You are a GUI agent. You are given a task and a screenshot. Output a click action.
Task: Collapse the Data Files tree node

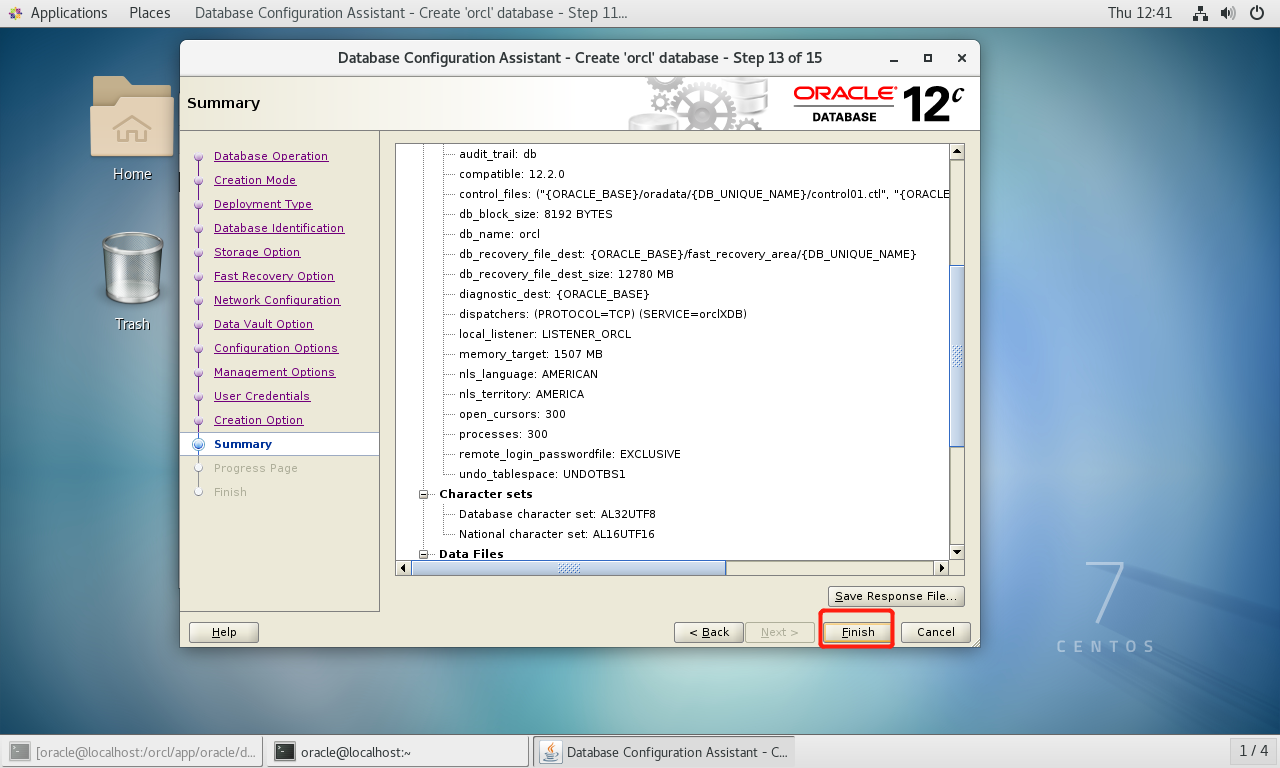click(424, 554)
